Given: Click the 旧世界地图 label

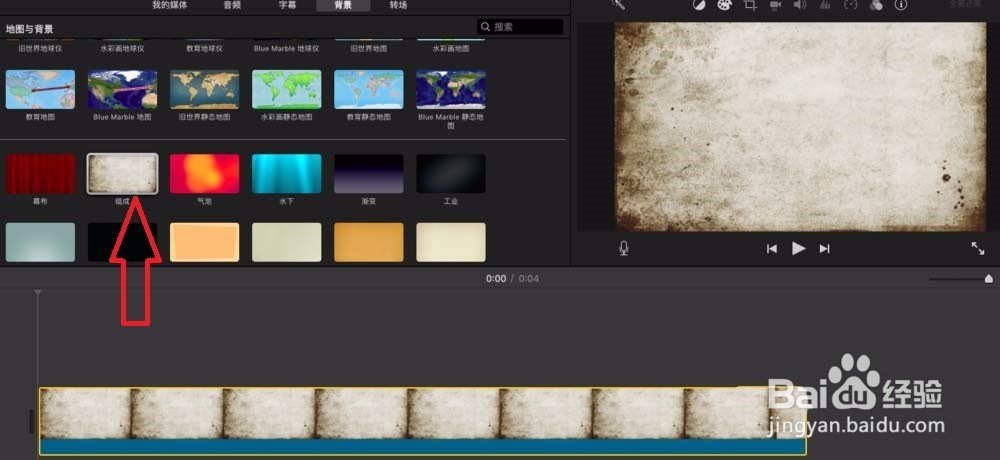Looking at the screenshot, I should [369, 48].
